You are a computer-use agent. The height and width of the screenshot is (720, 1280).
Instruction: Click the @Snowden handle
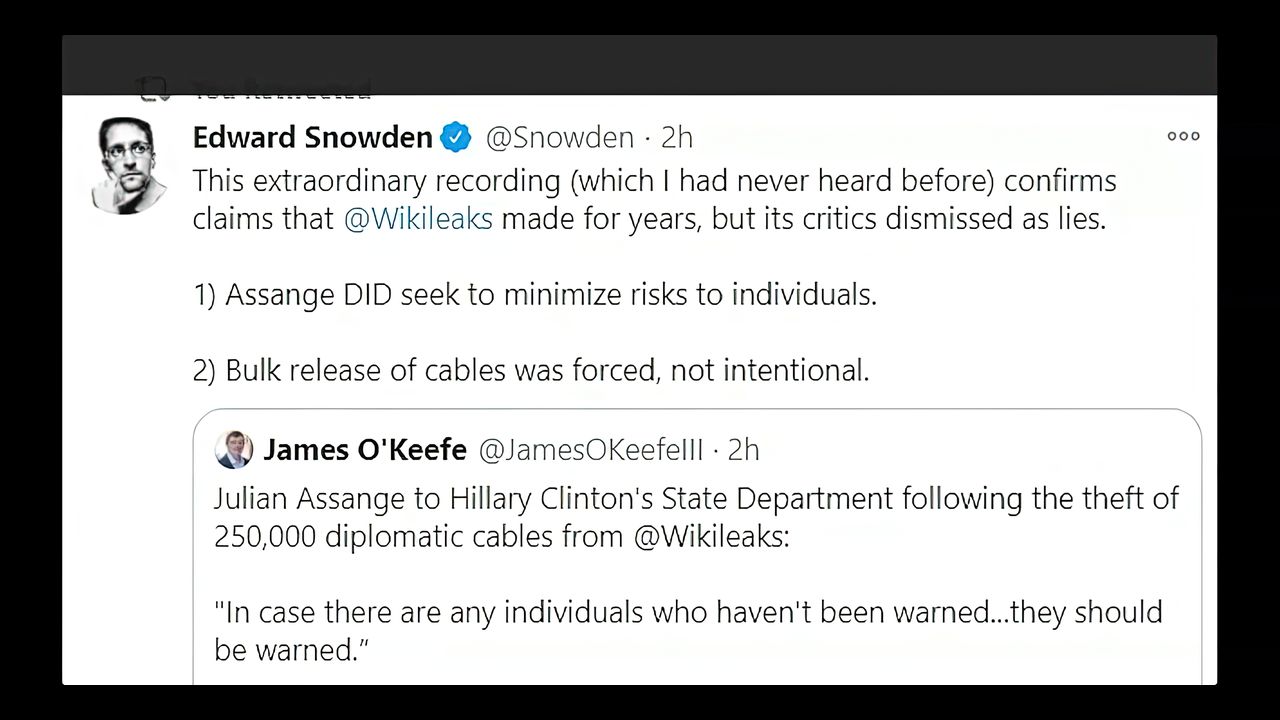coord(559,137)
